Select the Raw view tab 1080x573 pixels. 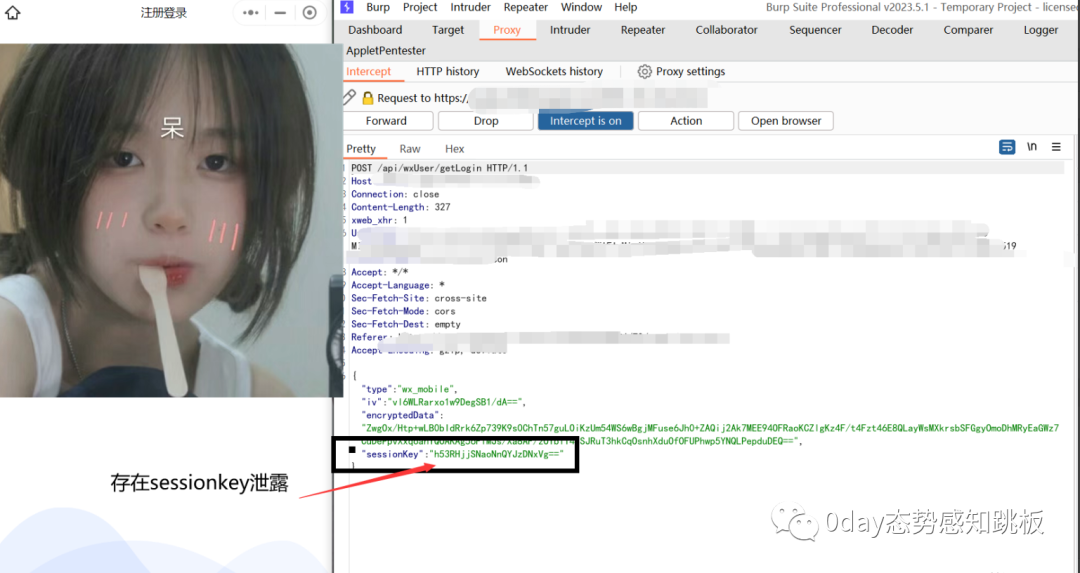pos(410,149)
